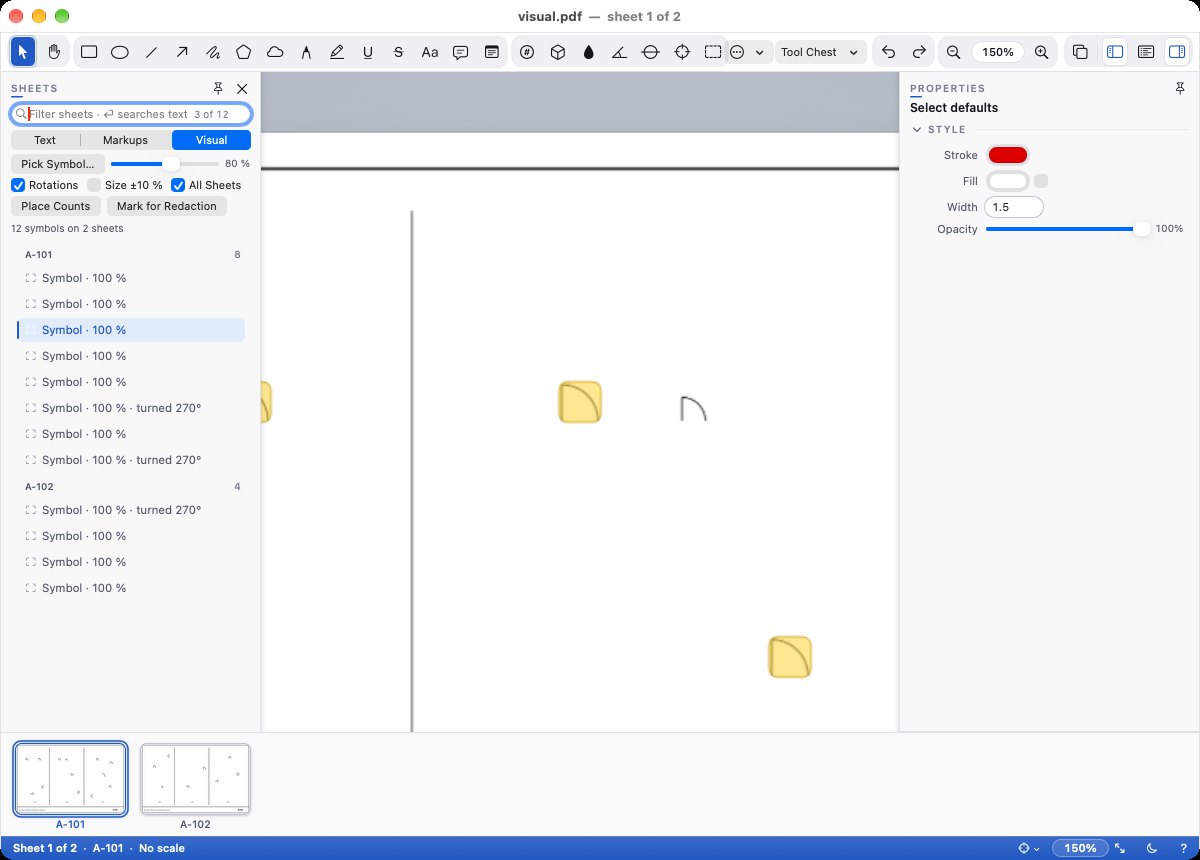
Task: Select the polygon tool
Action: pyautogui.click(x=243, y=52)
